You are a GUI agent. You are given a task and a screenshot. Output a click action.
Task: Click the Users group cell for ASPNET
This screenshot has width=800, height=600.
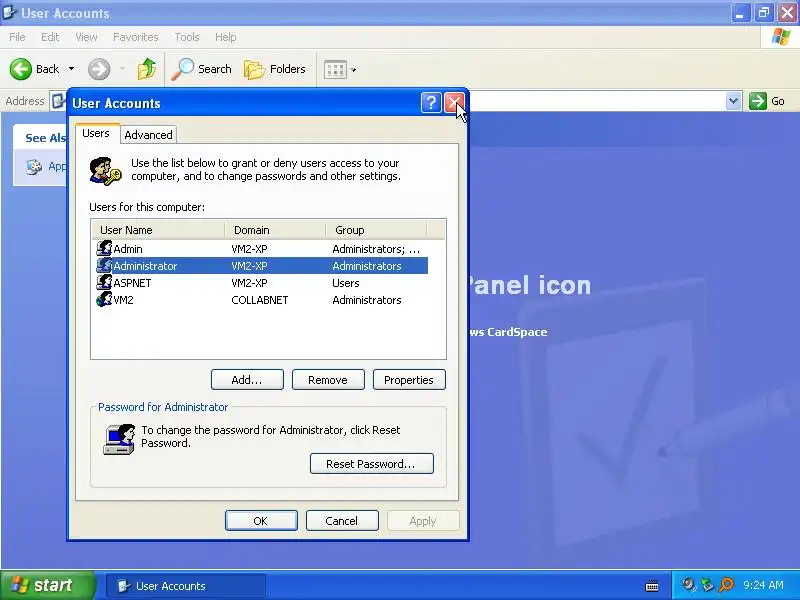click(346, 283)
